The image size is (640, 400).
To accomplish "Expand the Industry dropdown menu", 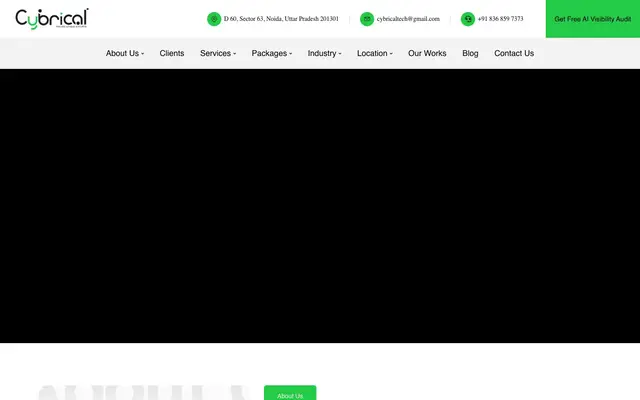I will (x=324, y=53).
